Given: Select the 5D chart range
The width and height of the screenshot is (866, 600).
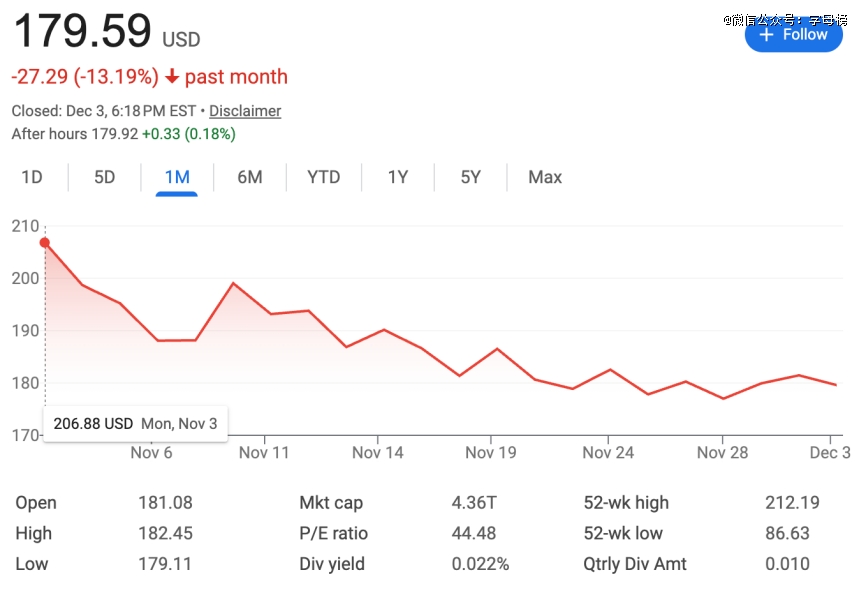Looking at the screenshot, I should click(105, 177).
